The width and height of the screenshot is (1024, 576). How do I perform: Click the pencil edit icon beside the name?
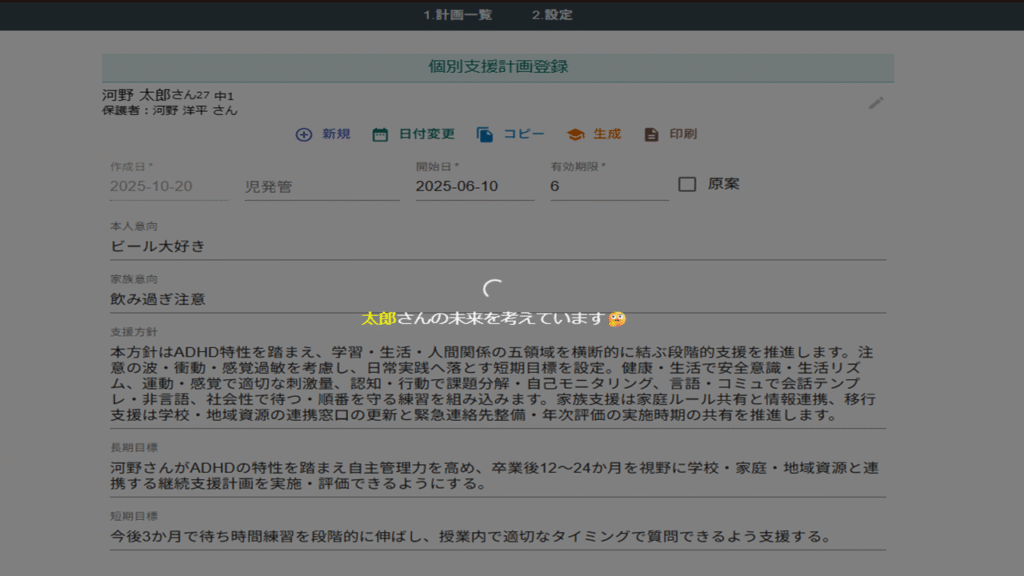[876, 103]
